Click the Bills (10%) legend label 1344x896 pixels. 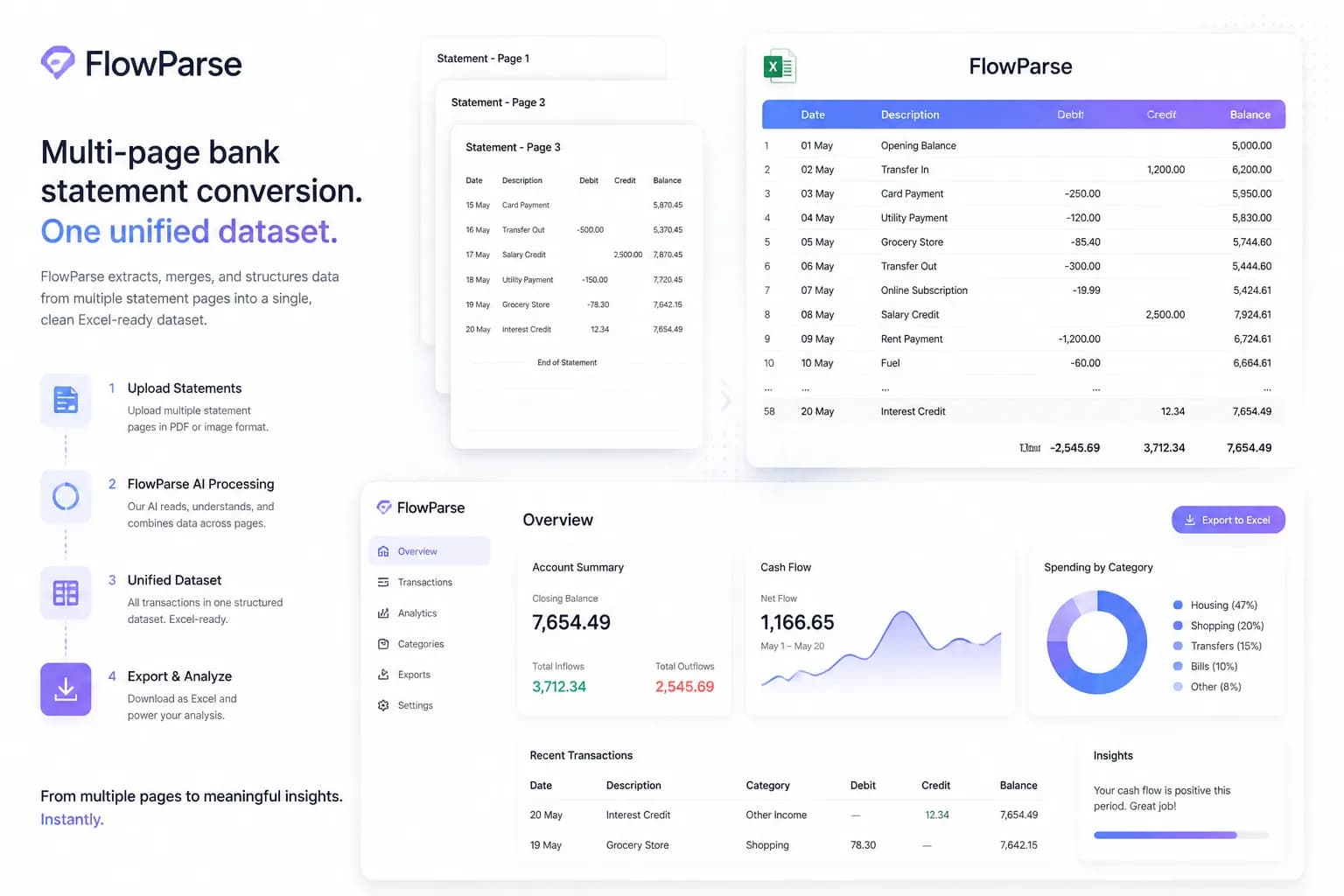[1214, 666]
